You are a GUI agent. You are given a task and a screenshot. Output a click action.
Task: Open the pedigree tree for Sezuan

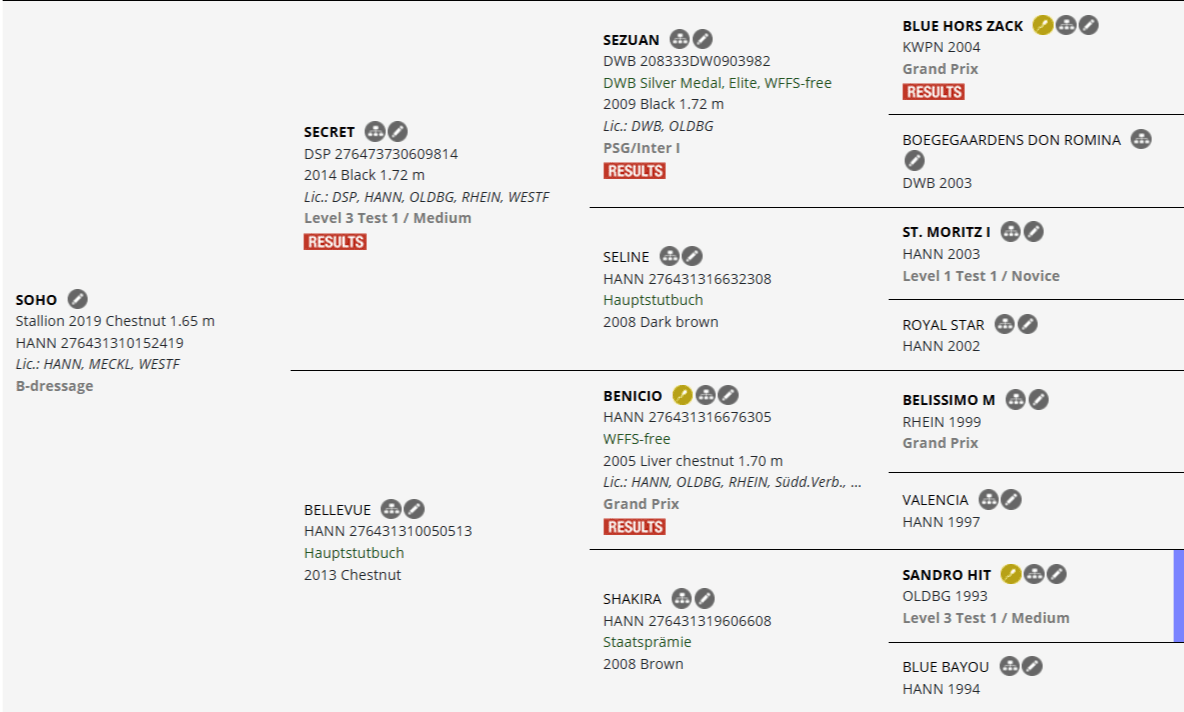pyautogui.click(x=680, y=39)
